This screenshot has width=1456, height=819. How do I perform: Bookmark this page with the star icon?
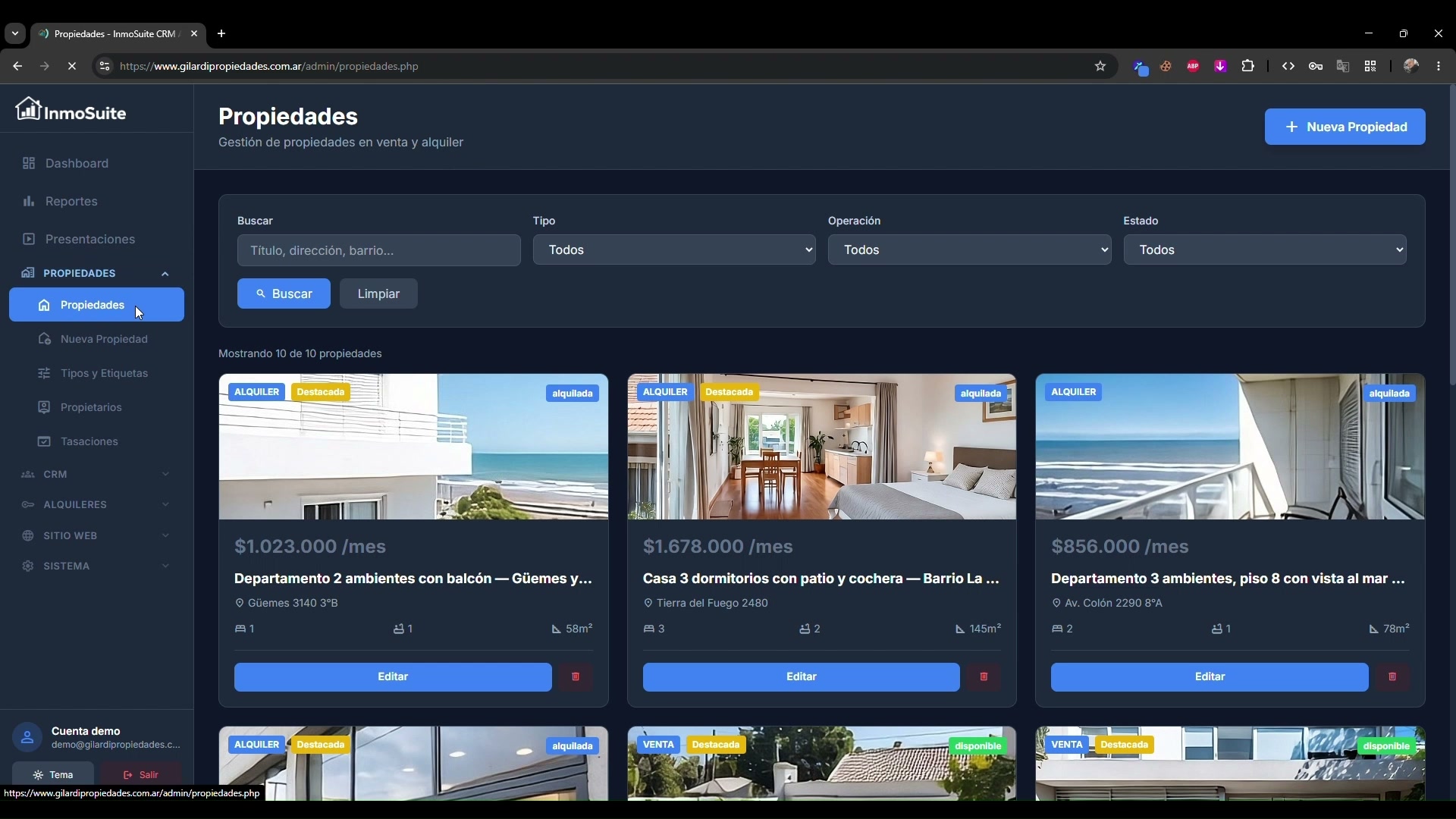tap(1100, 67)
